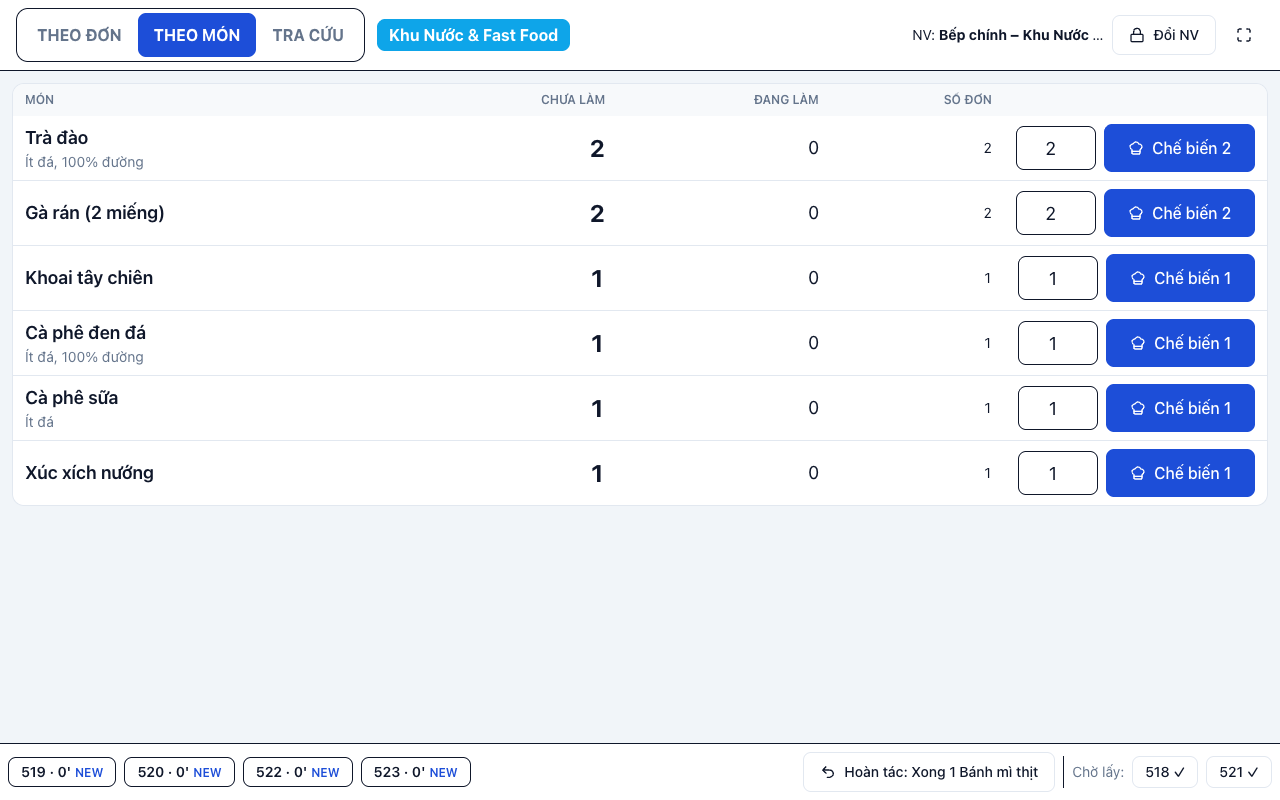Click the 'Cà phê đen đá' dish name

86,333
